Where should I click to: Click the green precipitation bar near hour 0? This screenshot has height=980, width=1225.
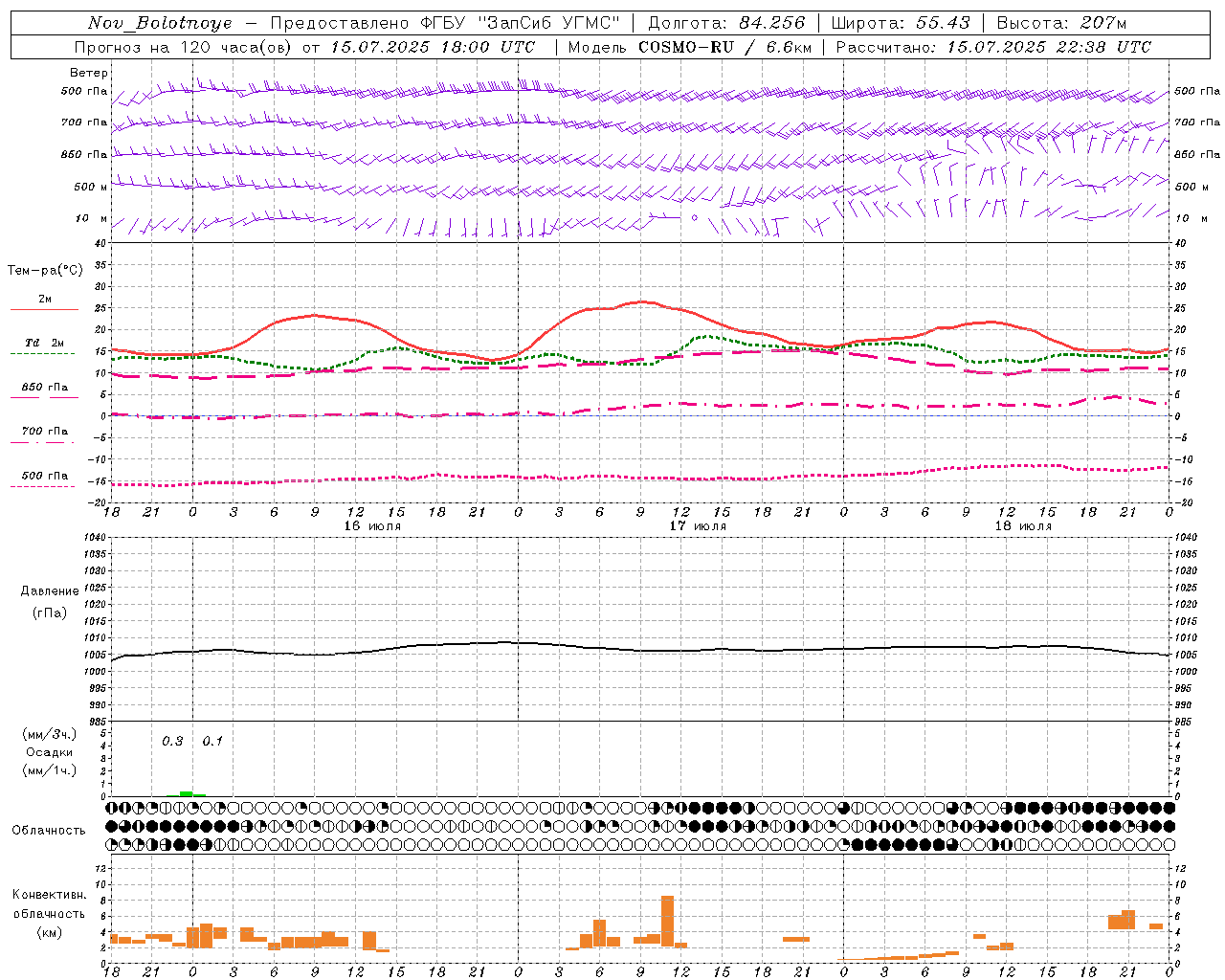(x=187, y=793)
